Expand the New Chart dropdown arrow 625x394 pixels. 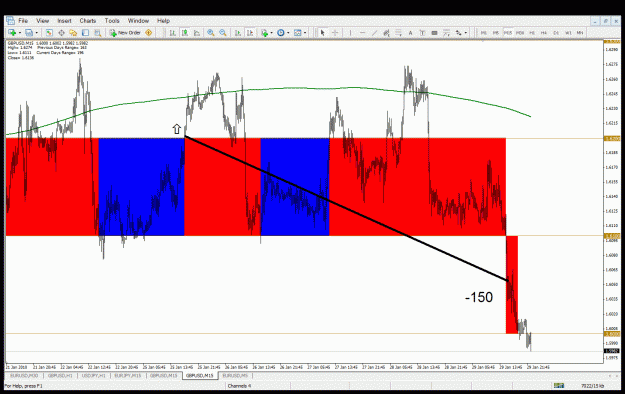(x=20, y=33)
